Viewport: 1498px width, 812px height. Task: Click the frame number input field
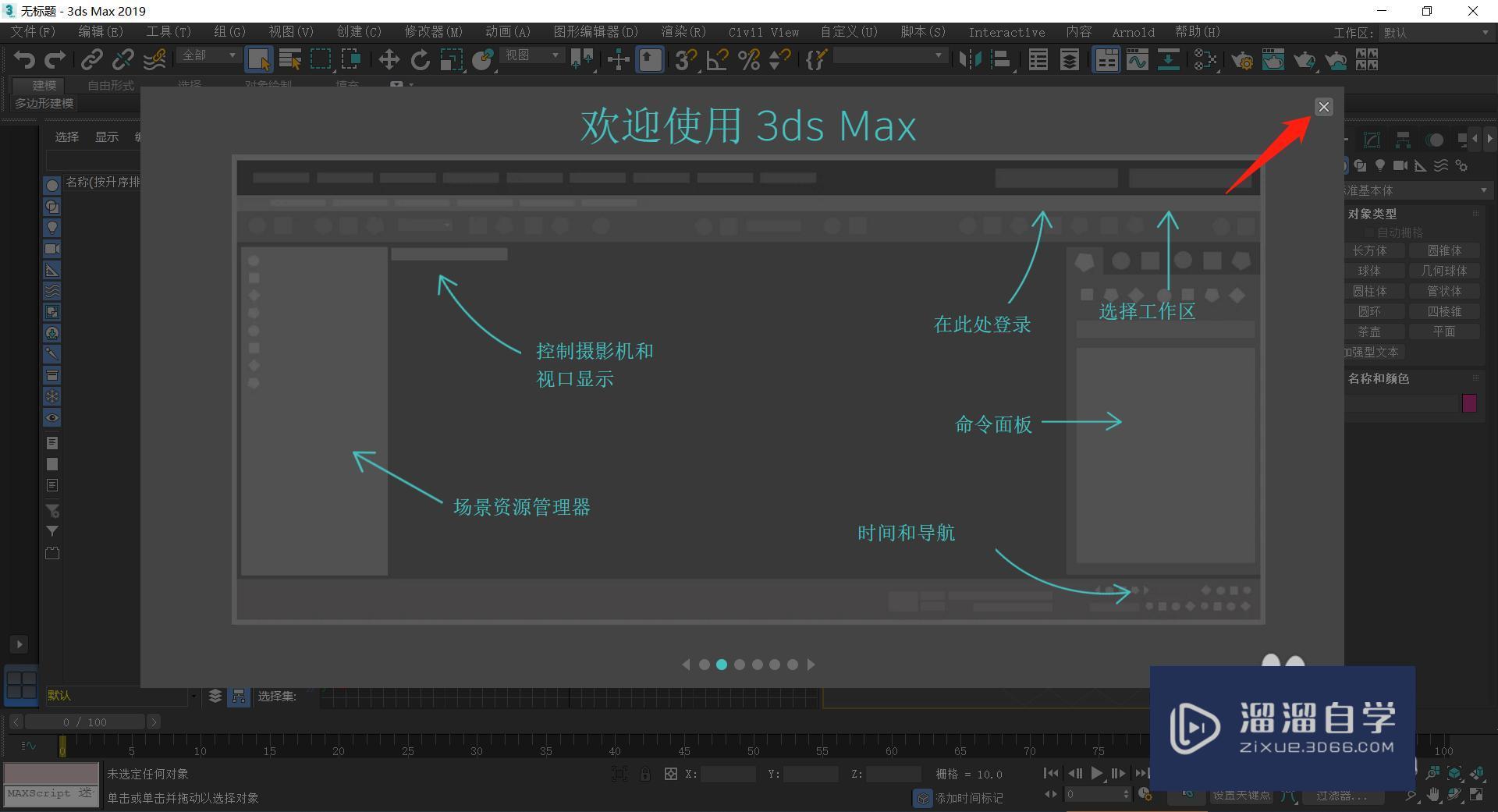point(1096,794)
